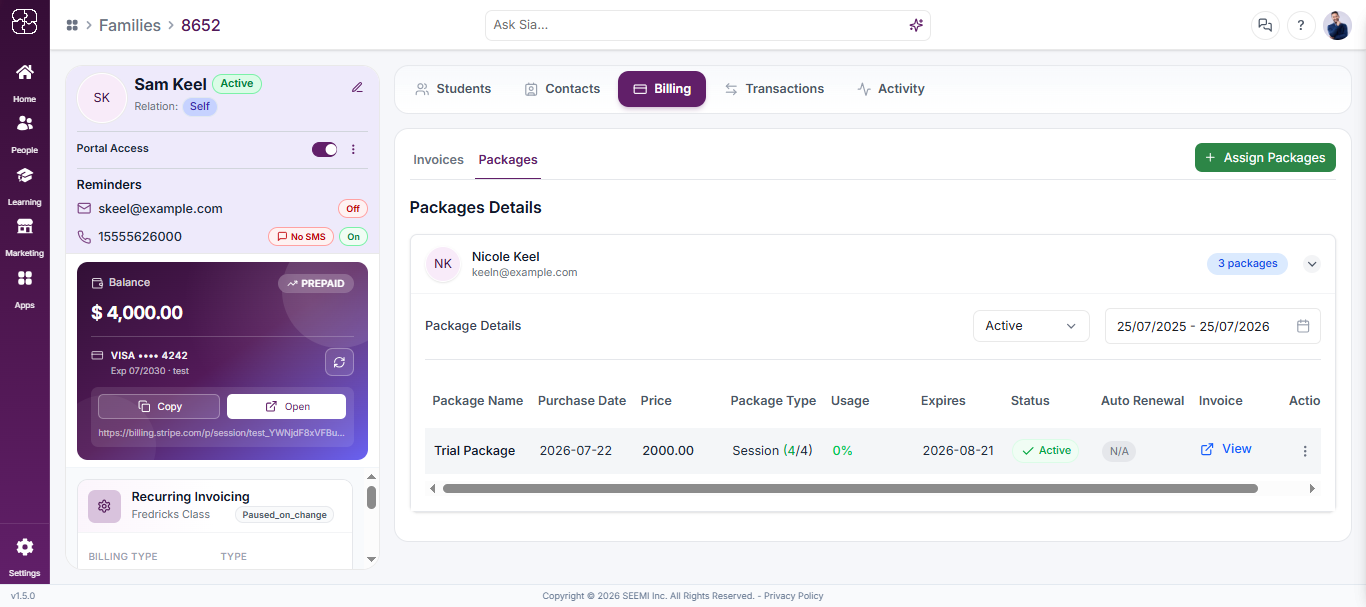Open People in the sidebar
Viewport: 1366px width, 607px height.
click(x=24, y=133)
